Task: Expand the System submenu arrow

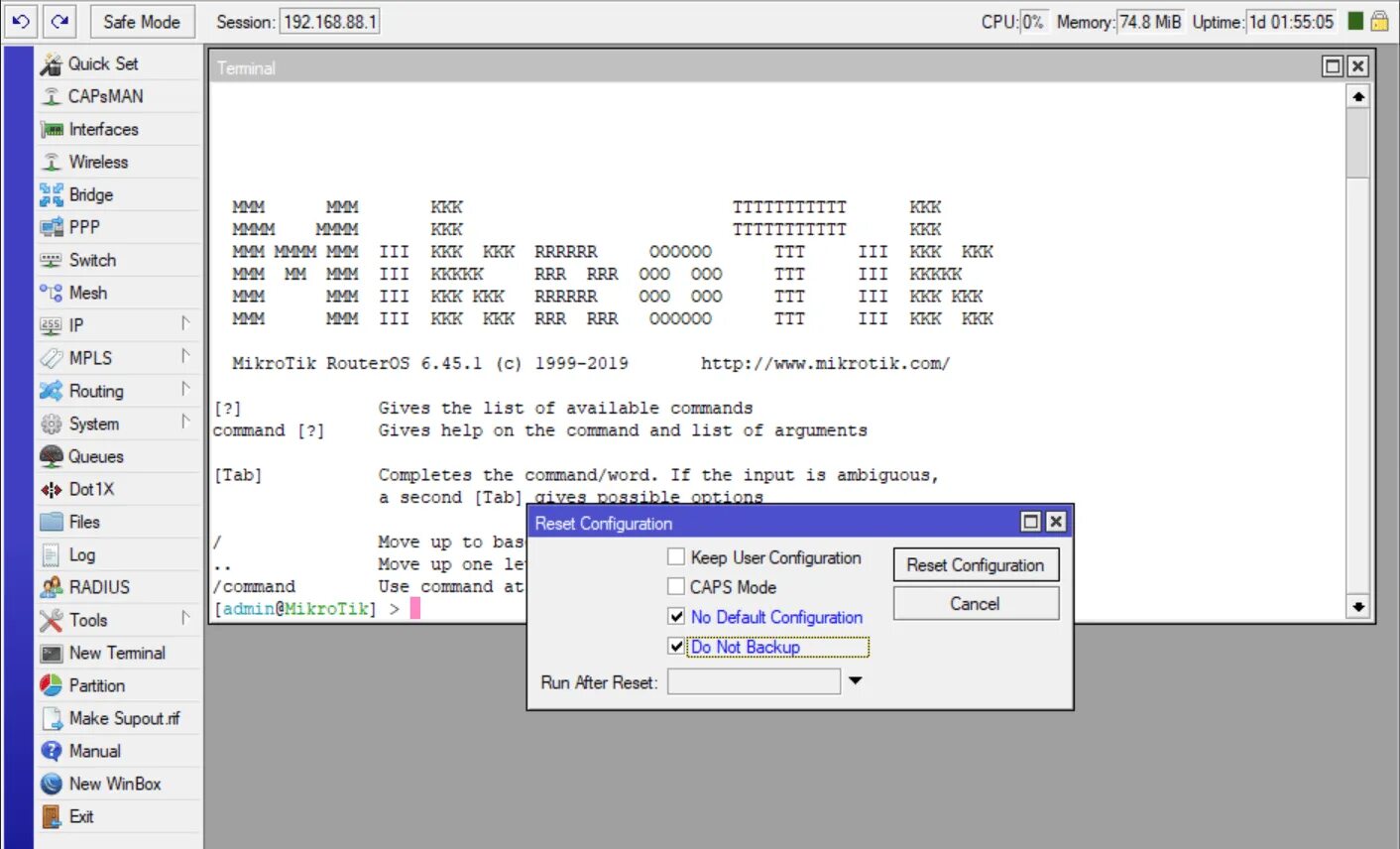Action: pos(185,423)
